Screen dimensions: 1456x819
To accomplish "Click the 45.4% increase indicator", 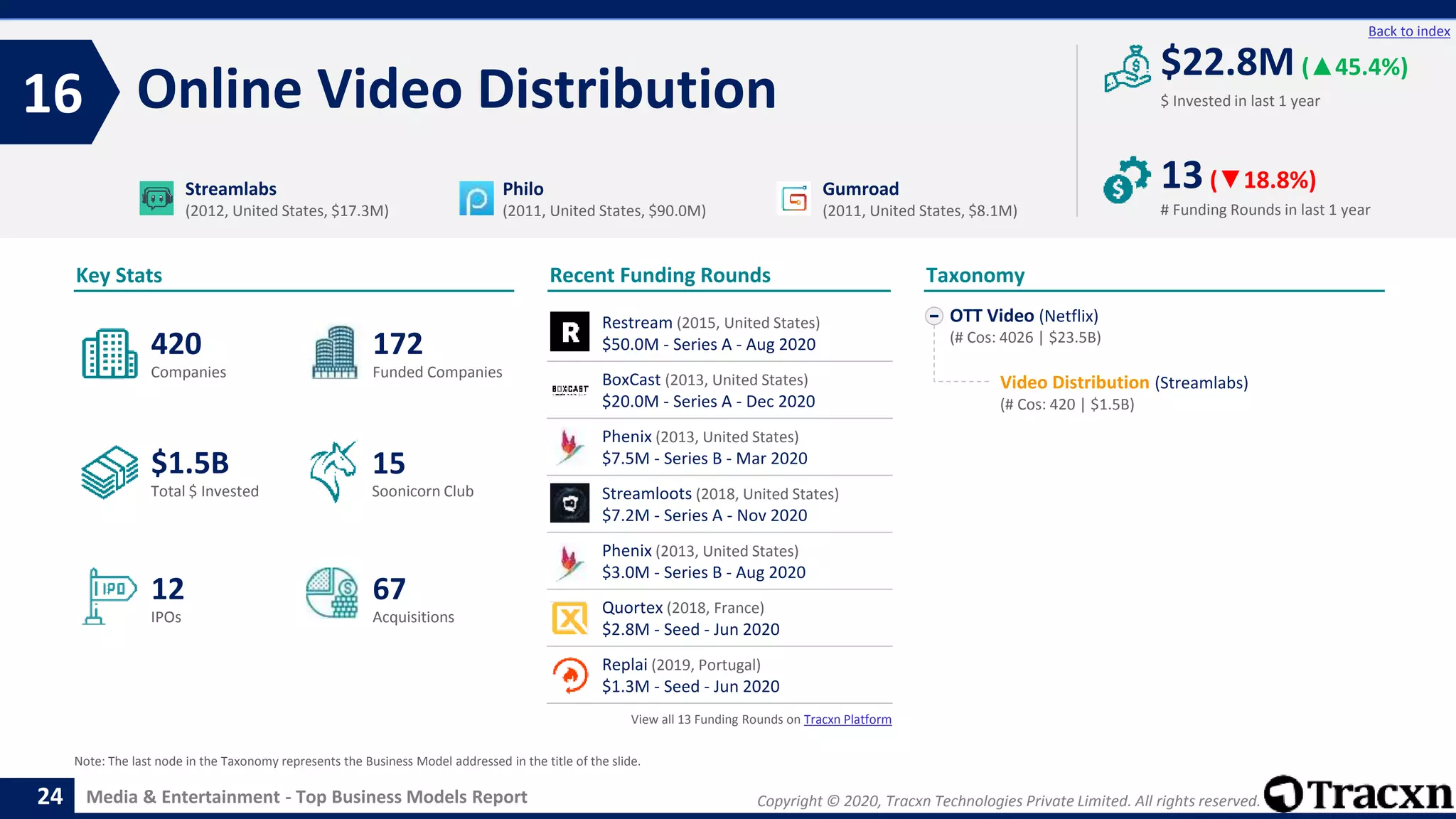I will pyautogui.click(x=1354, y=67).
